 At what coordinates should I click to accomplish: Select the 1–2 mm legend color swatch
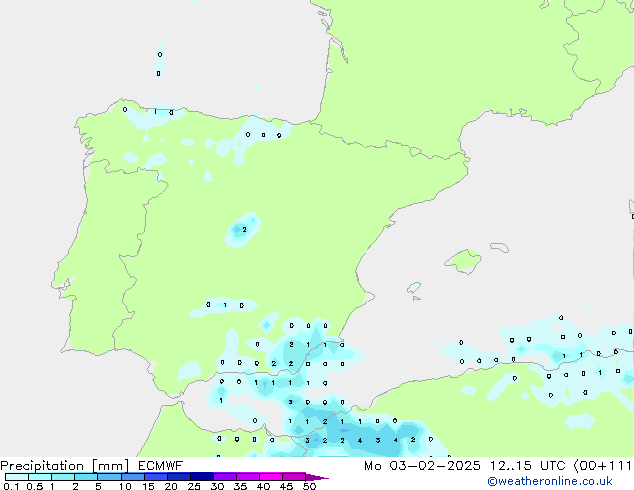(x=63, y=477)
